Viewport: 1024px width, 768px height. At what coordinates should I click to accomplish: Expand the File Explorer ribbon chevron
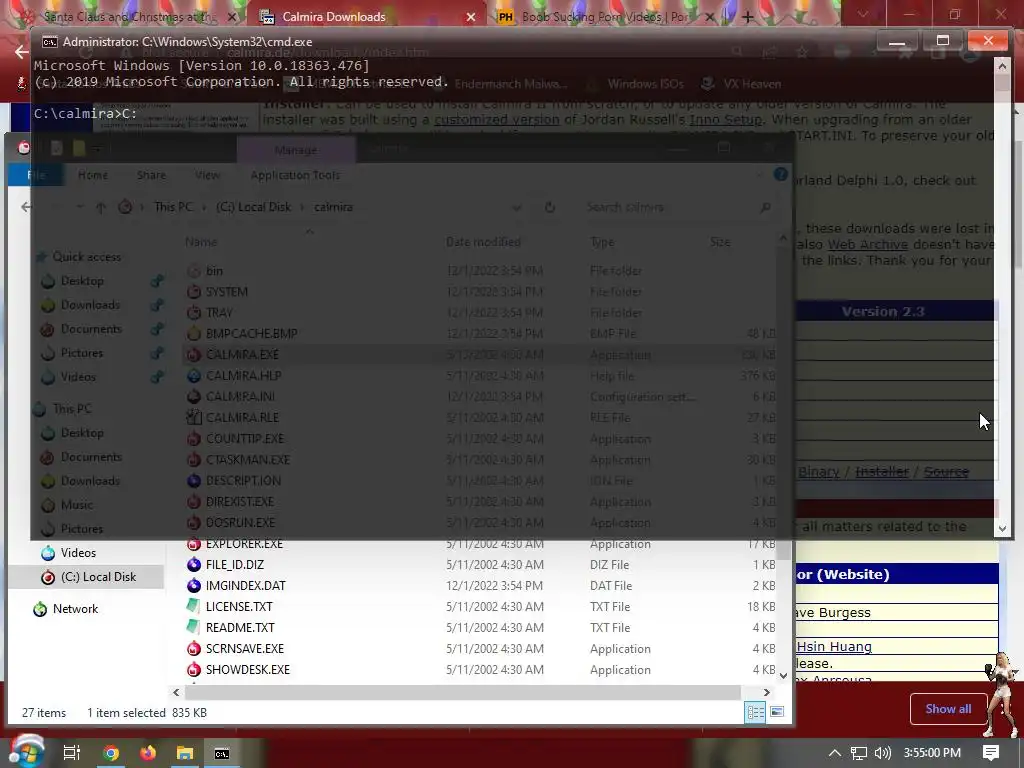point(759,175)
